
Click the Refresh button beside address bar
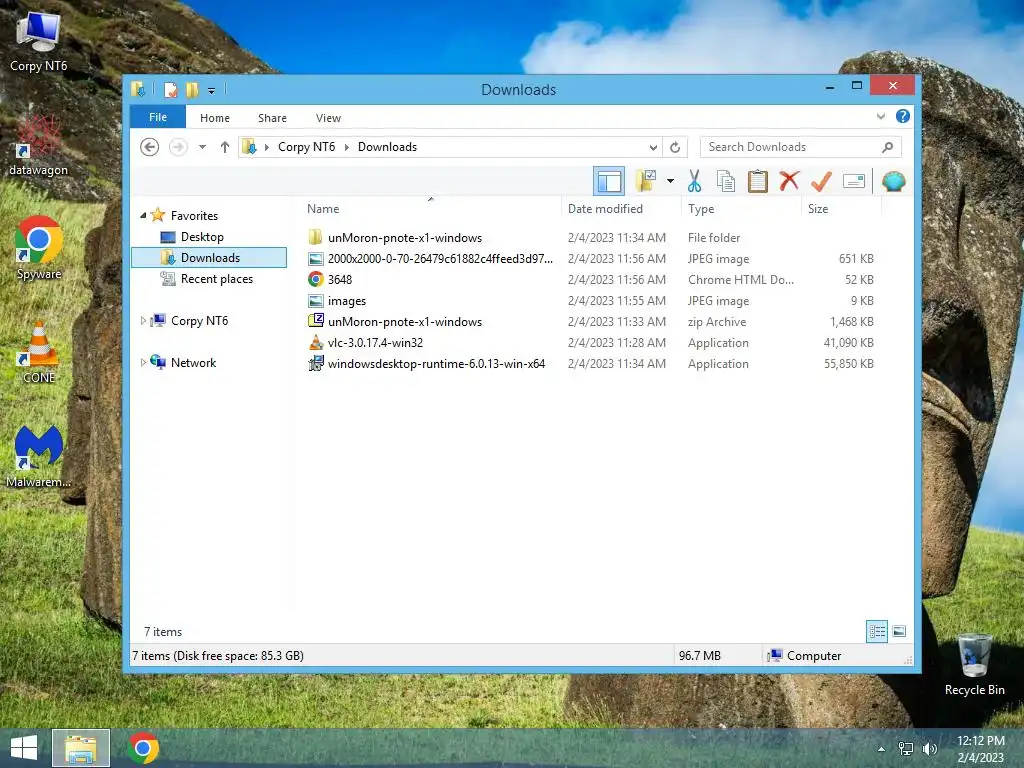pyautogui.click(x=675, y=147)
